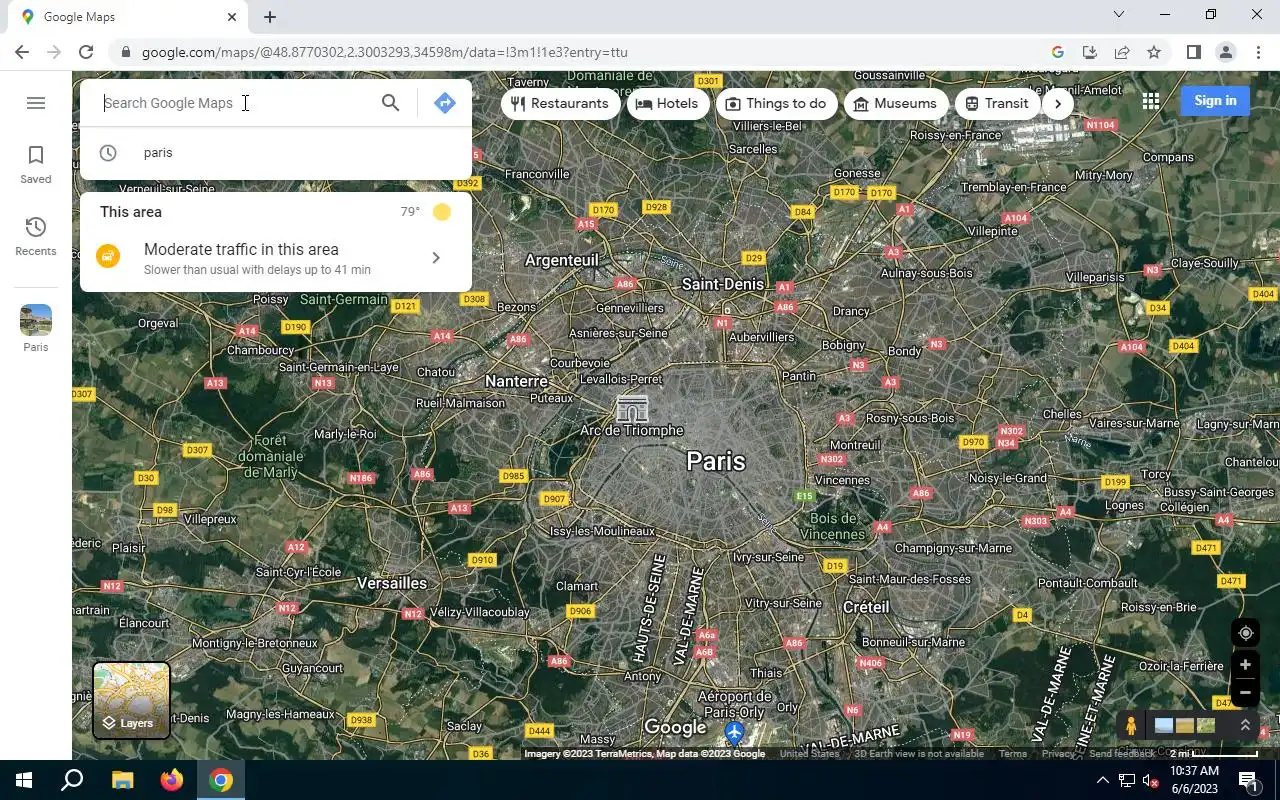Click the sunny weather icon
The width and height of the screenshot is (1280, 800).
[x=442, y=212]
